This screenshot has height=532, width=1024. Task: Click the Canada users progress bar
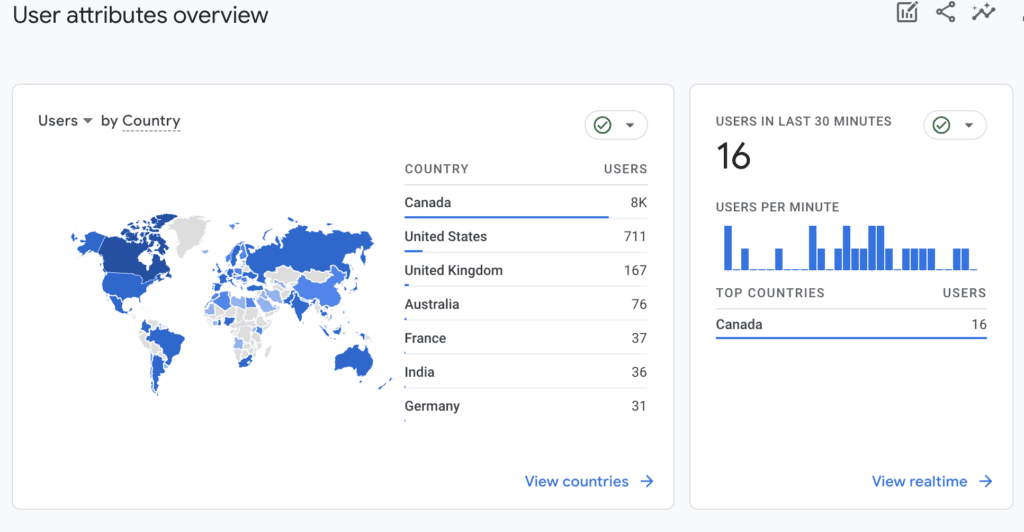pos(506,217)
